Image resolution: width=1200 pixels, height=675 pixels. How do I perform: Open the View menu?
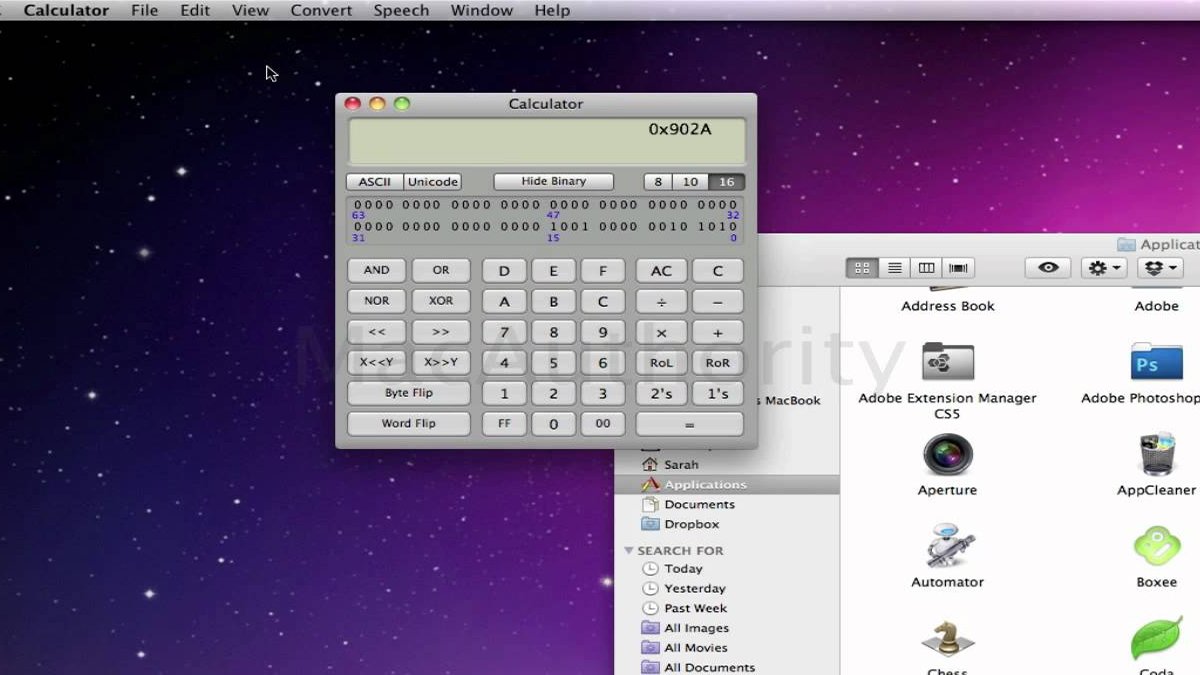(x=250, y=10)
